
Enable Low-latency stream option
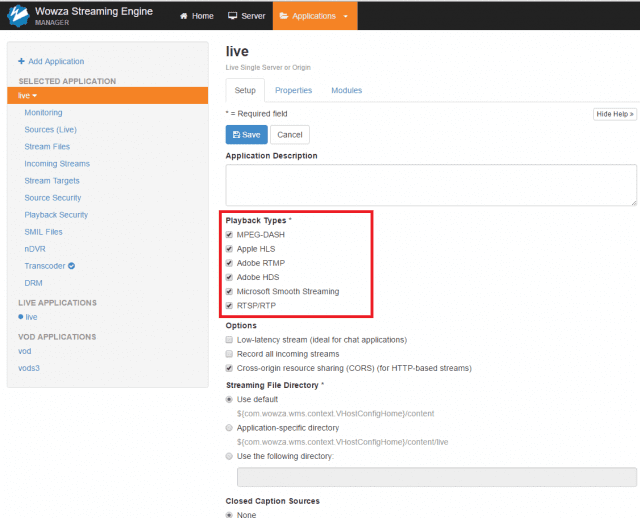[x=229, y=340]
